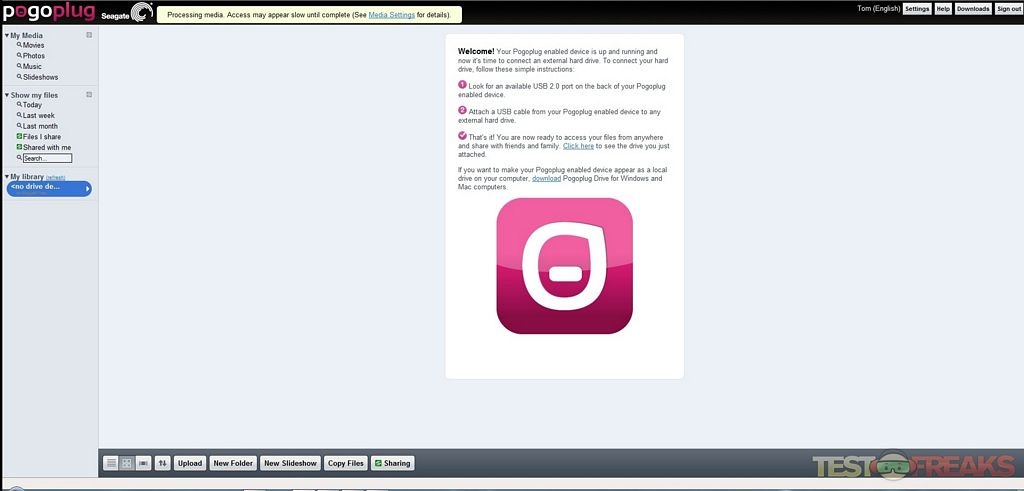1024x491 pixels.
Task: Click the sort order arrows icon
Action: (162, 463)
